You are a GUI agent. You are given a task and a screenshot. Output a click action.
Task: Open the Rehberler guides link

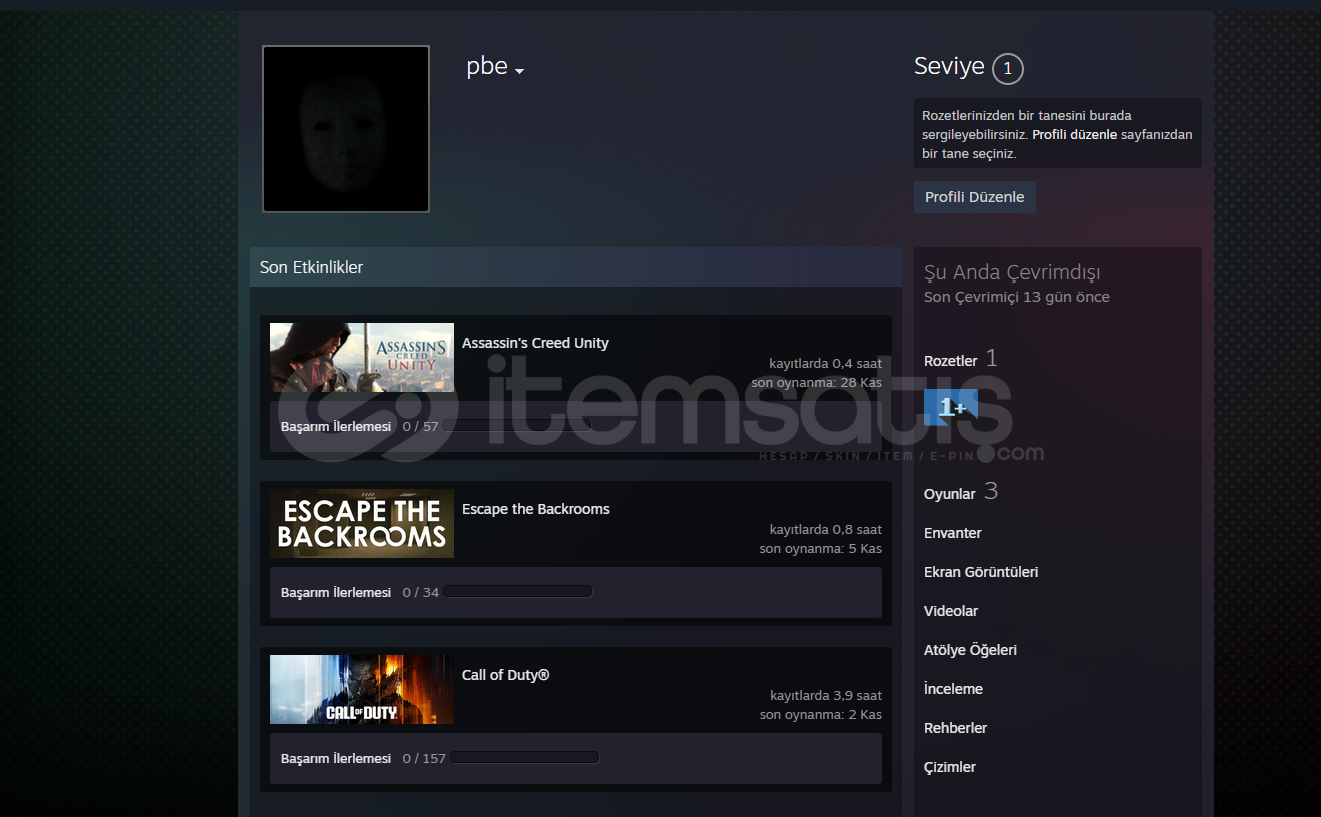pos(955,728)
